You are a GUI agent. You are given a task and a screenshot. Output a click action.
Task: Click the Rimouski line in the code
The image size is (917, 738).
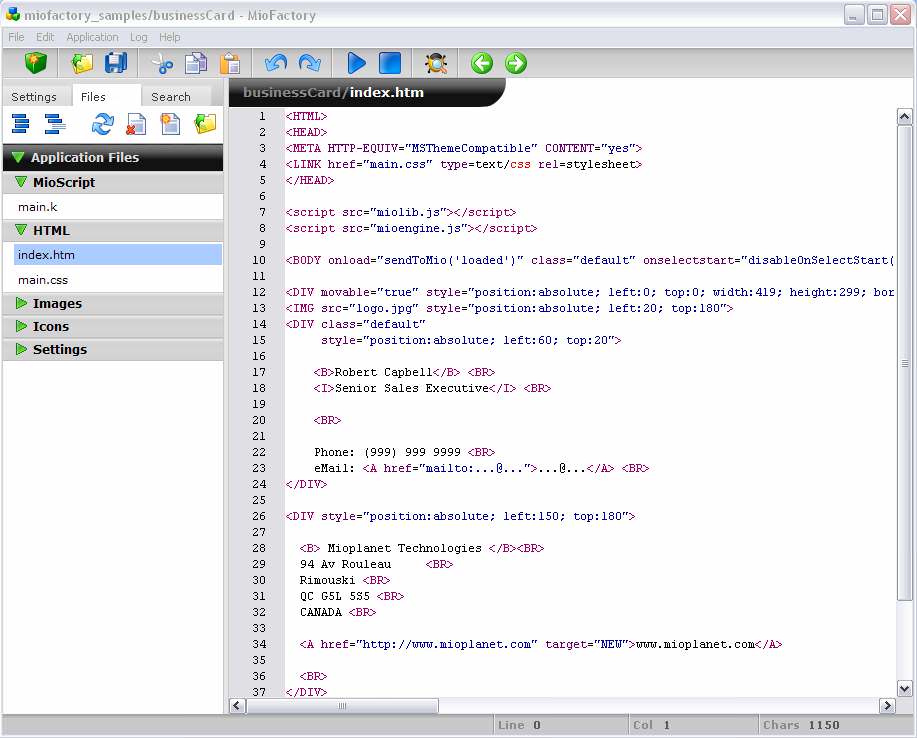[344, 580]
